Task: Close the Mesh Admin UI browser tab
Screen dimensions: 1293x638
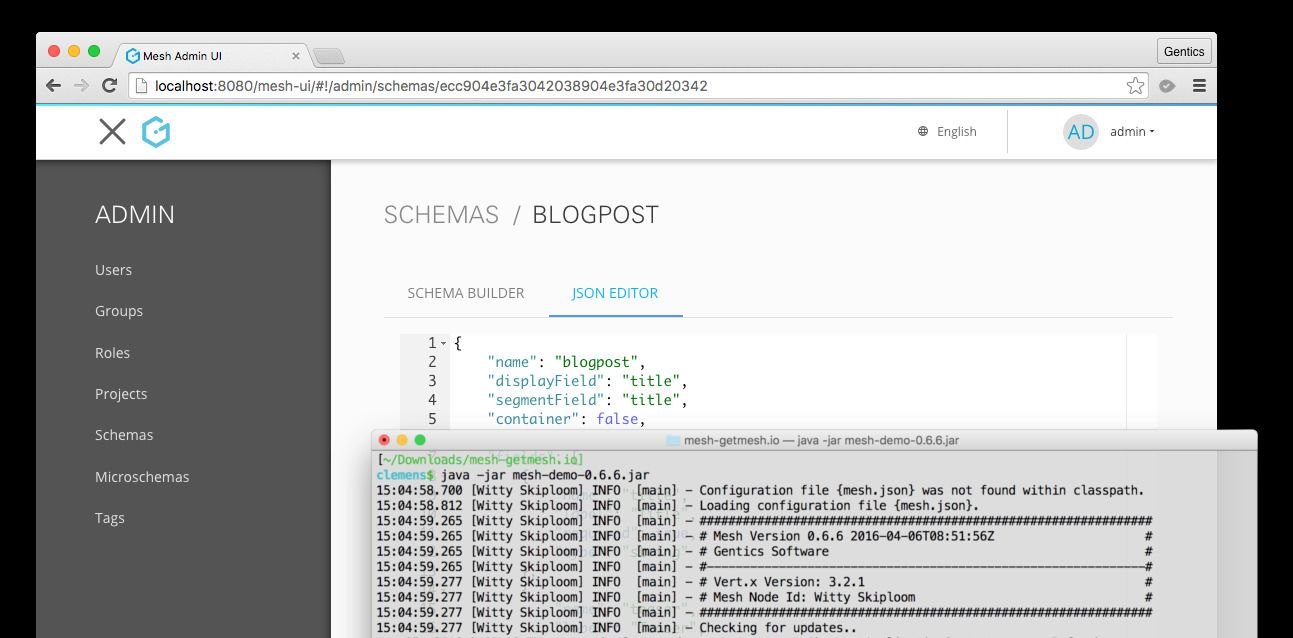Action: (x=296, y=56)
